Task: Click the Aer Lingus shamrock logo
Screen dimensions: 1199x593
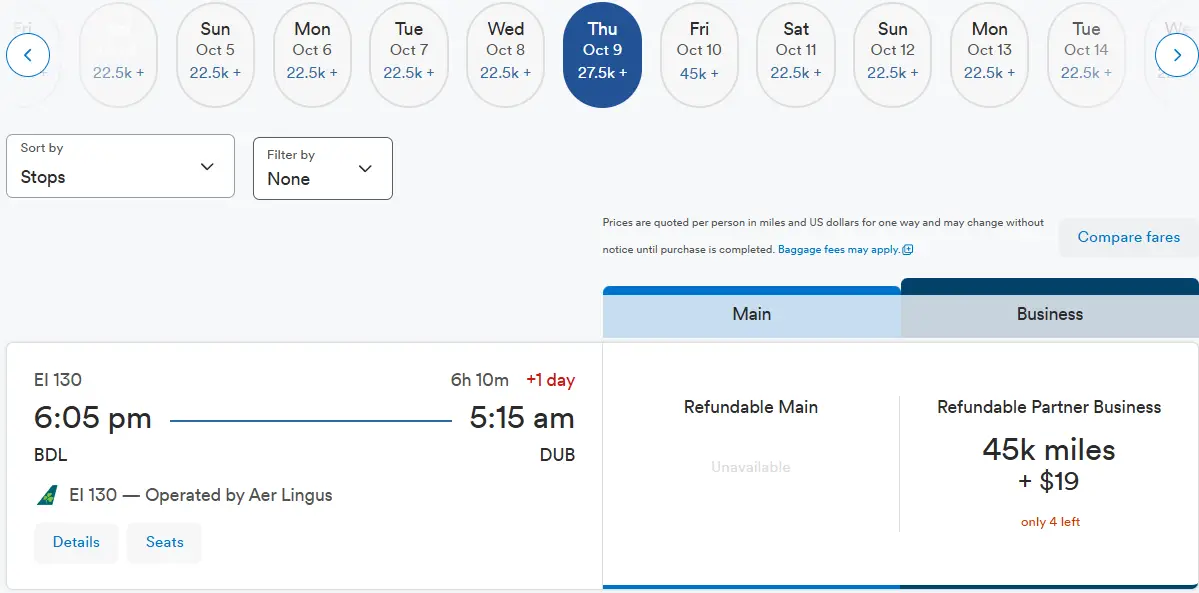Action: click(x=47, y=495)
